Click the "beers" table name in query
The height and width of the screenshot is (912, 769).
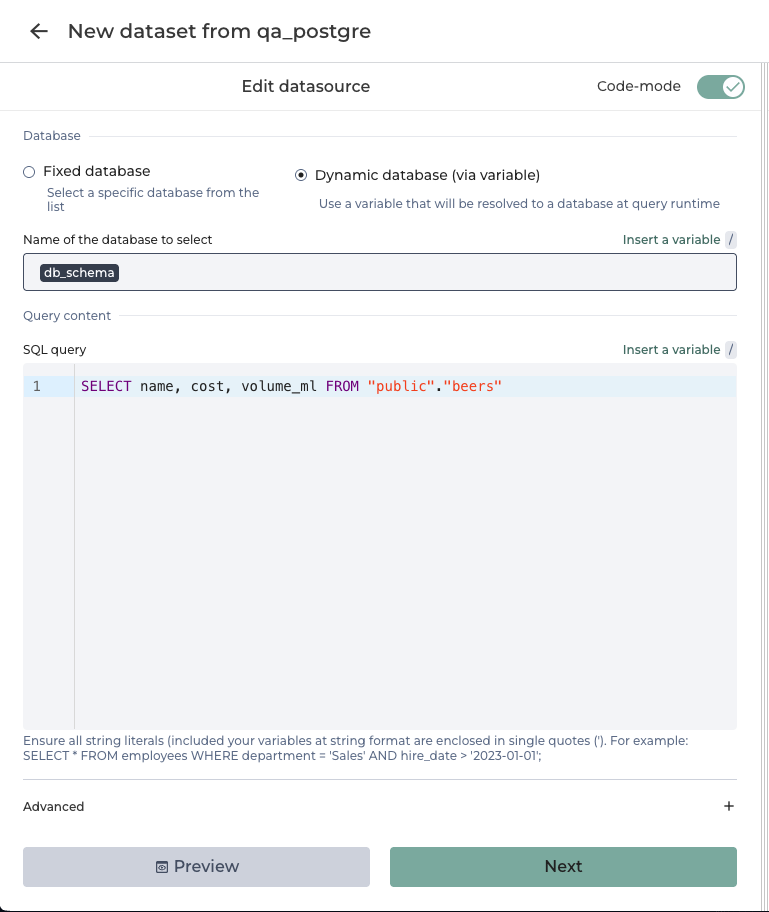[x=473, y=386]
